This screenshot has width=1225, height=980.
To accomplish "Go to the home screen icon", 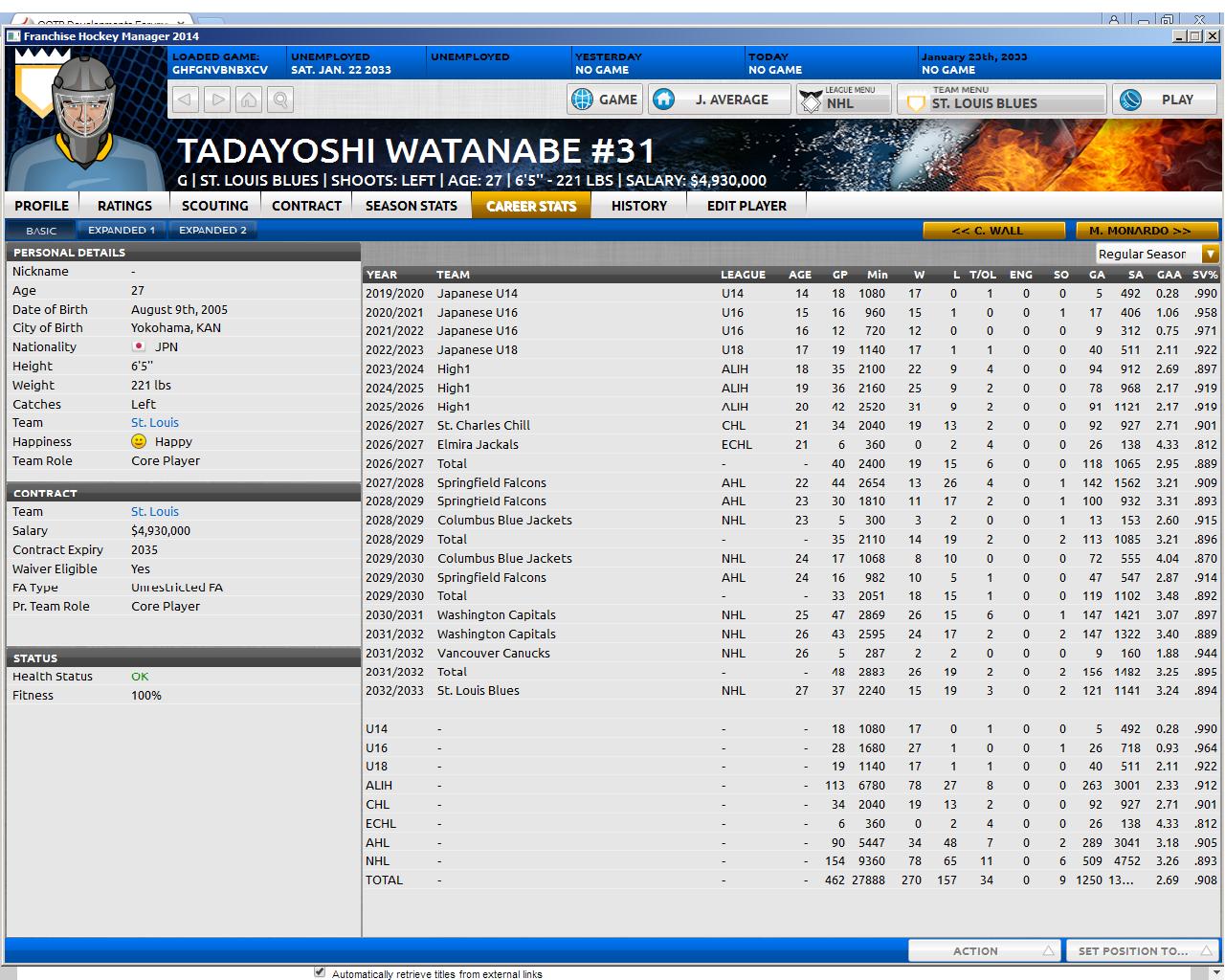I will pos(249,100).
